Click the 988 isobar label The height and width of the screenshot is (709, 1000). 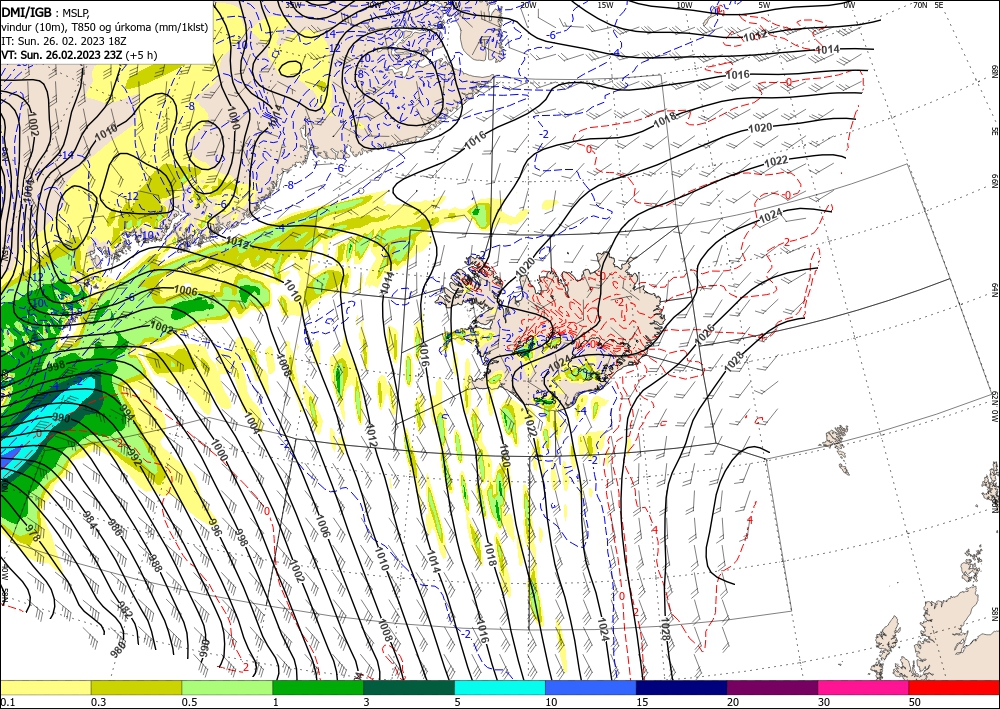click(x=155, y=562)
